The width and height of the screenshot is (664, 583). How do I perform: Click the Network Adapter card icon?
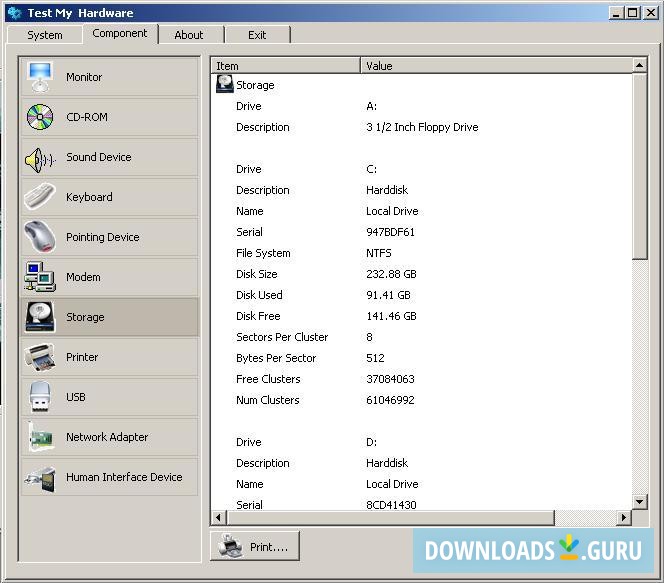click(41, 437)
